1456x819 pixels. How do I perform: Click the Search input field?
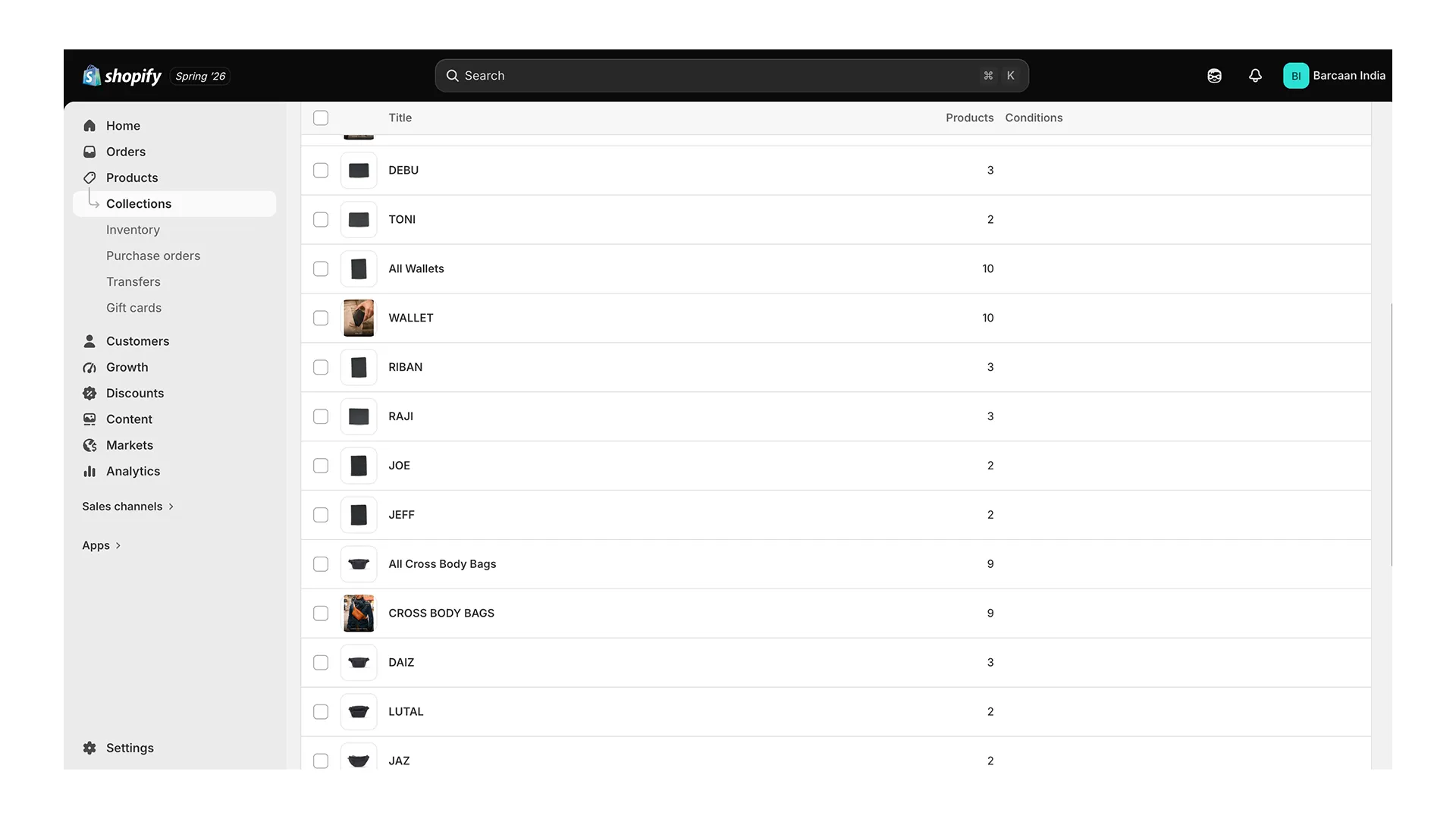click(732, 76)
